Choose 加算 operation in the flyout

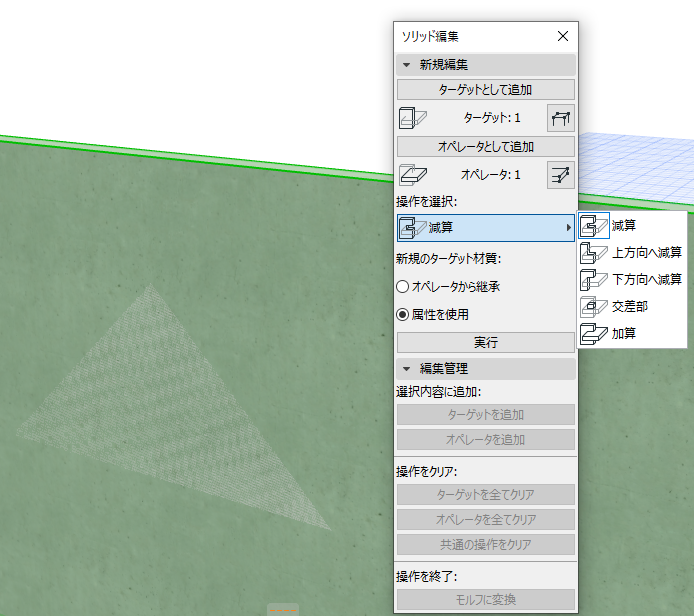632,334
